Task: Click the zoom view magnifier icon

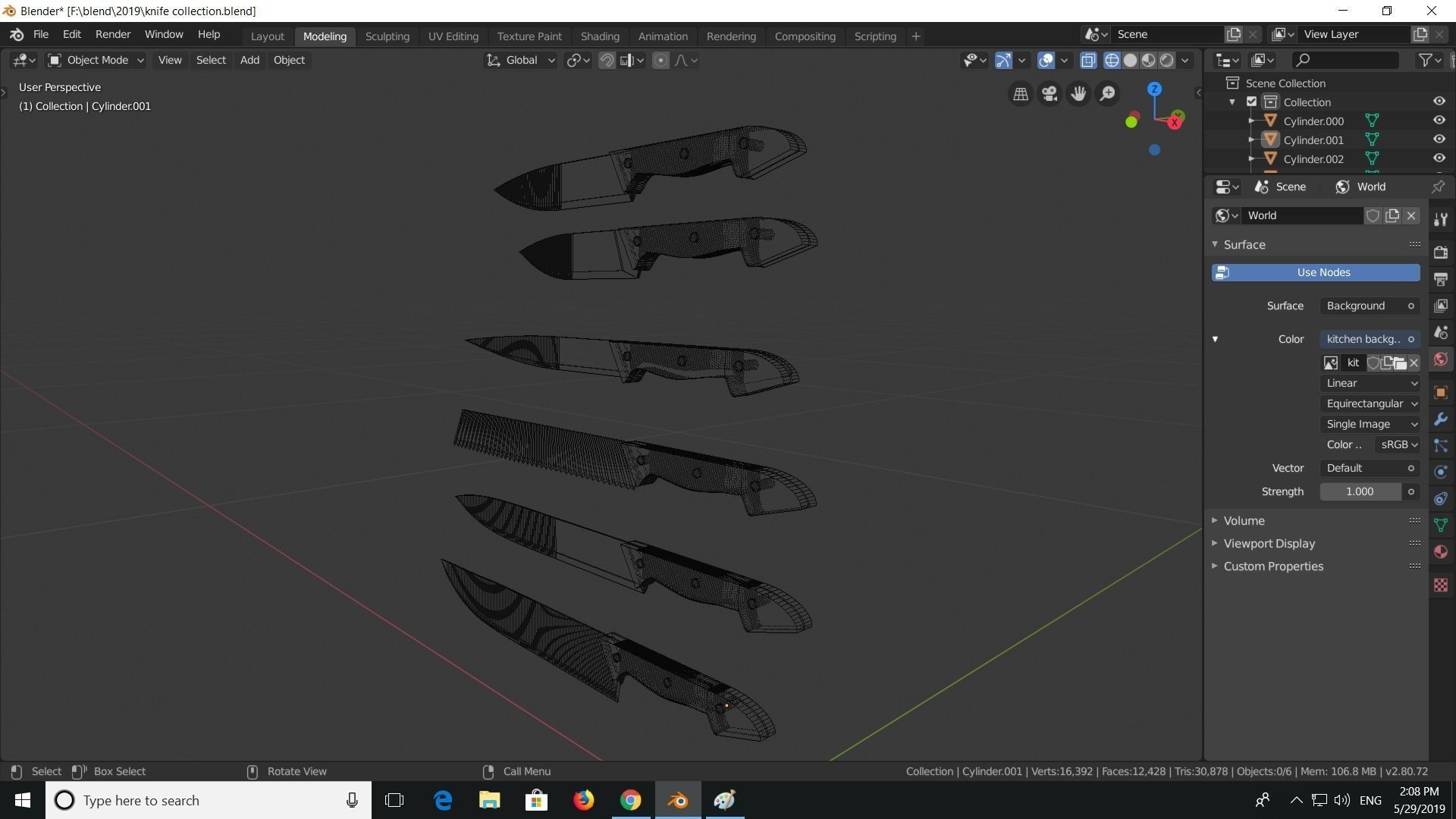Action: point(1107,93)
